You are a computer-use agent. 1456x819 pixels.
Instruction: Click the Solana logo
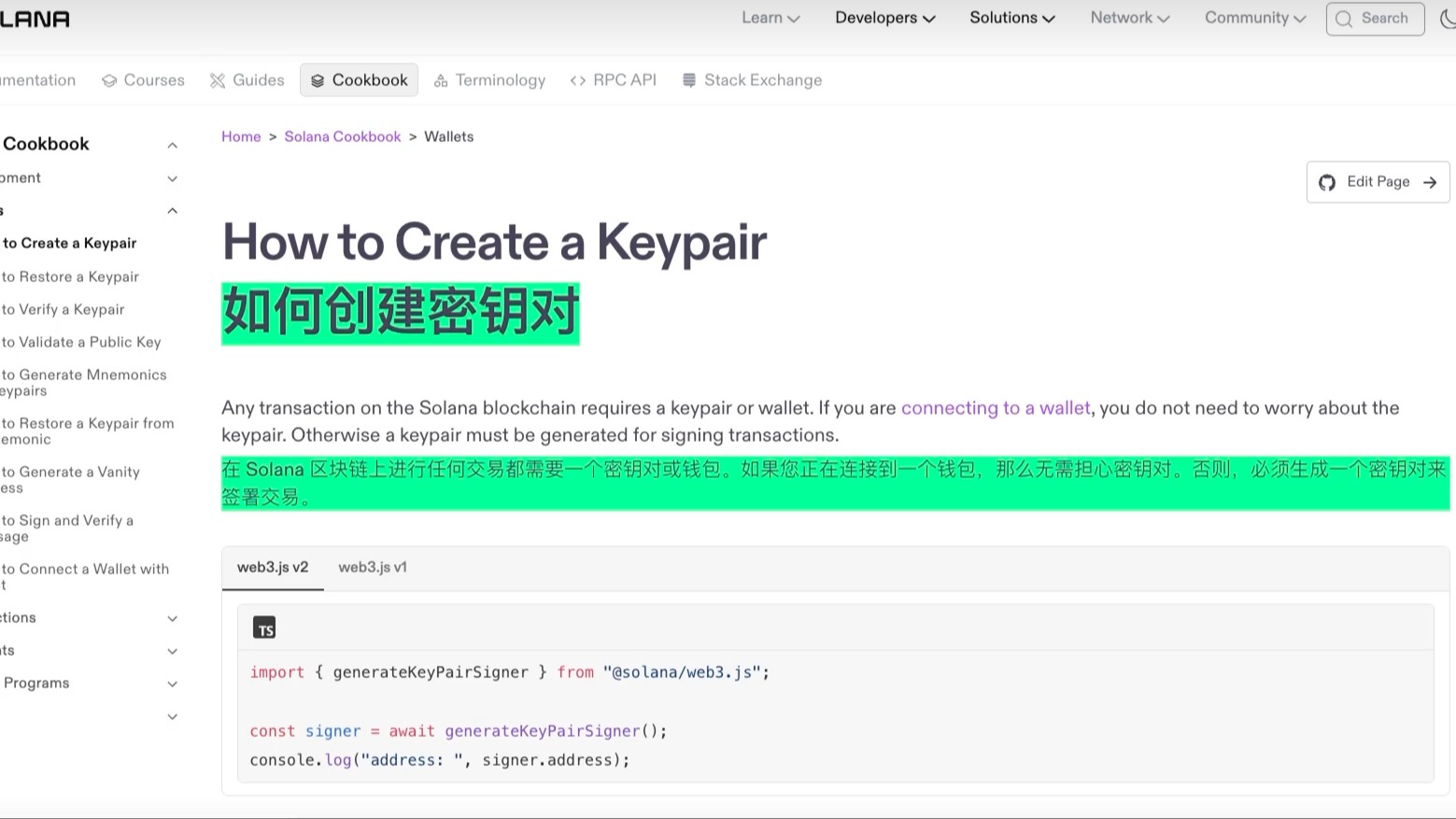[x=35, y=19]
